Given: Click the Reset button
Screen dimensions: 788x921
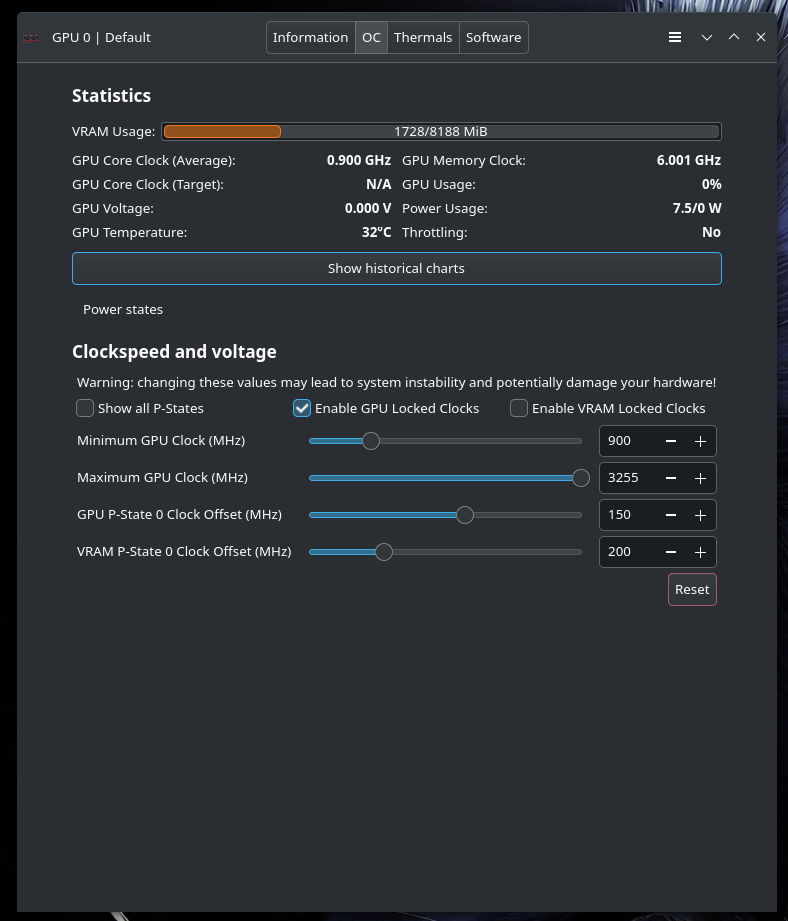Looking at the screenshot, I should (x=692, y=589).
